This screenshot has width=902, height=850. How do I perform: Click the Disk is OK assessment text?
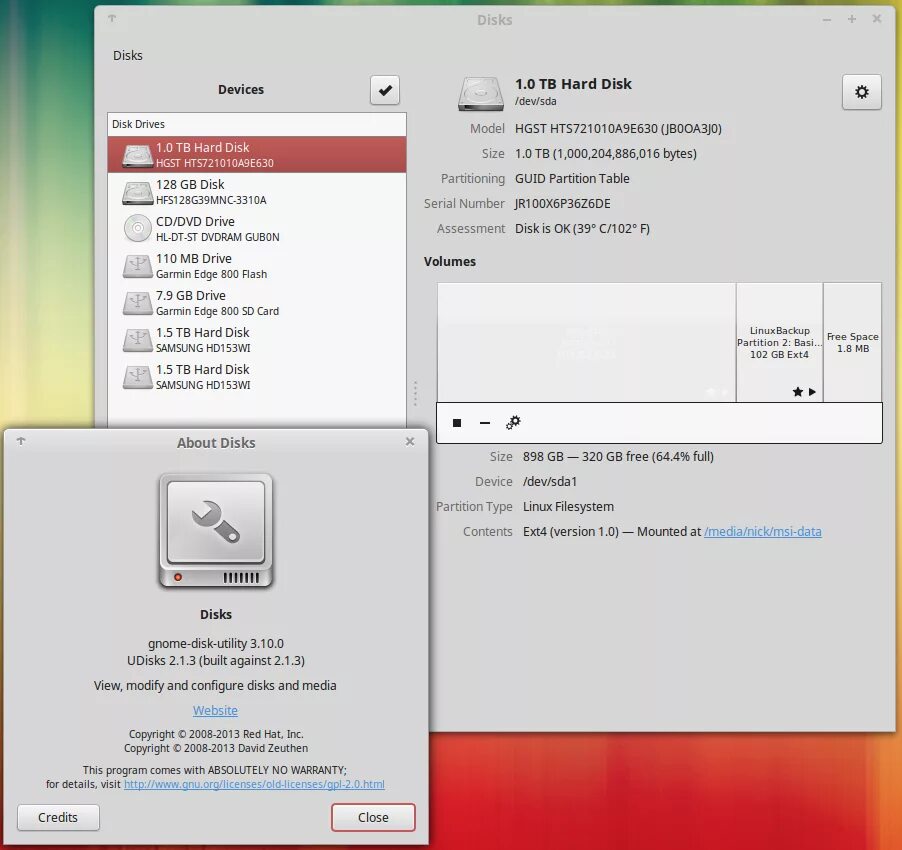click(582, 229)
